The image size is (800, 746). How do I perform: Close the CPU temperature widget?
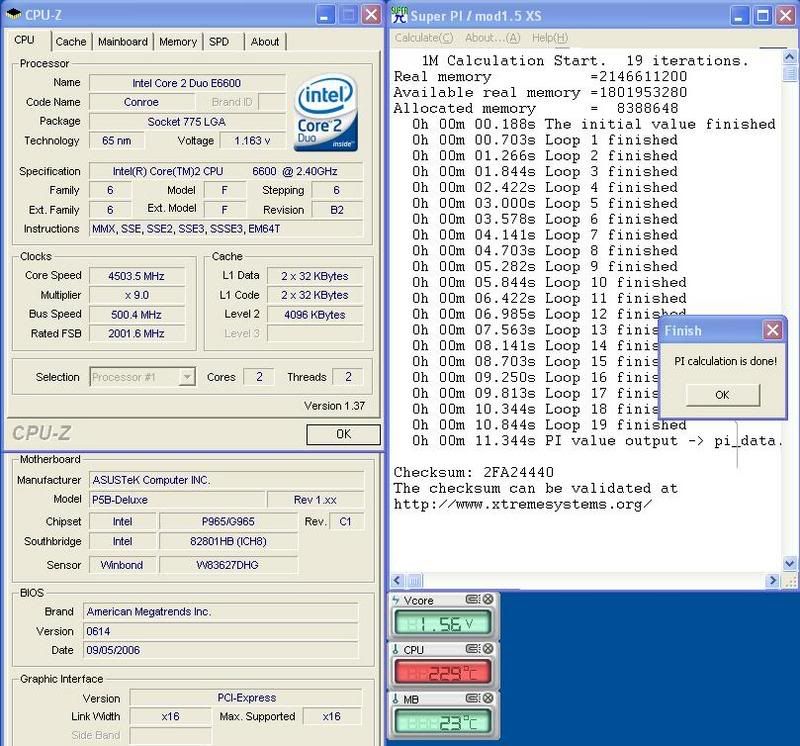[x=488, y=650]
